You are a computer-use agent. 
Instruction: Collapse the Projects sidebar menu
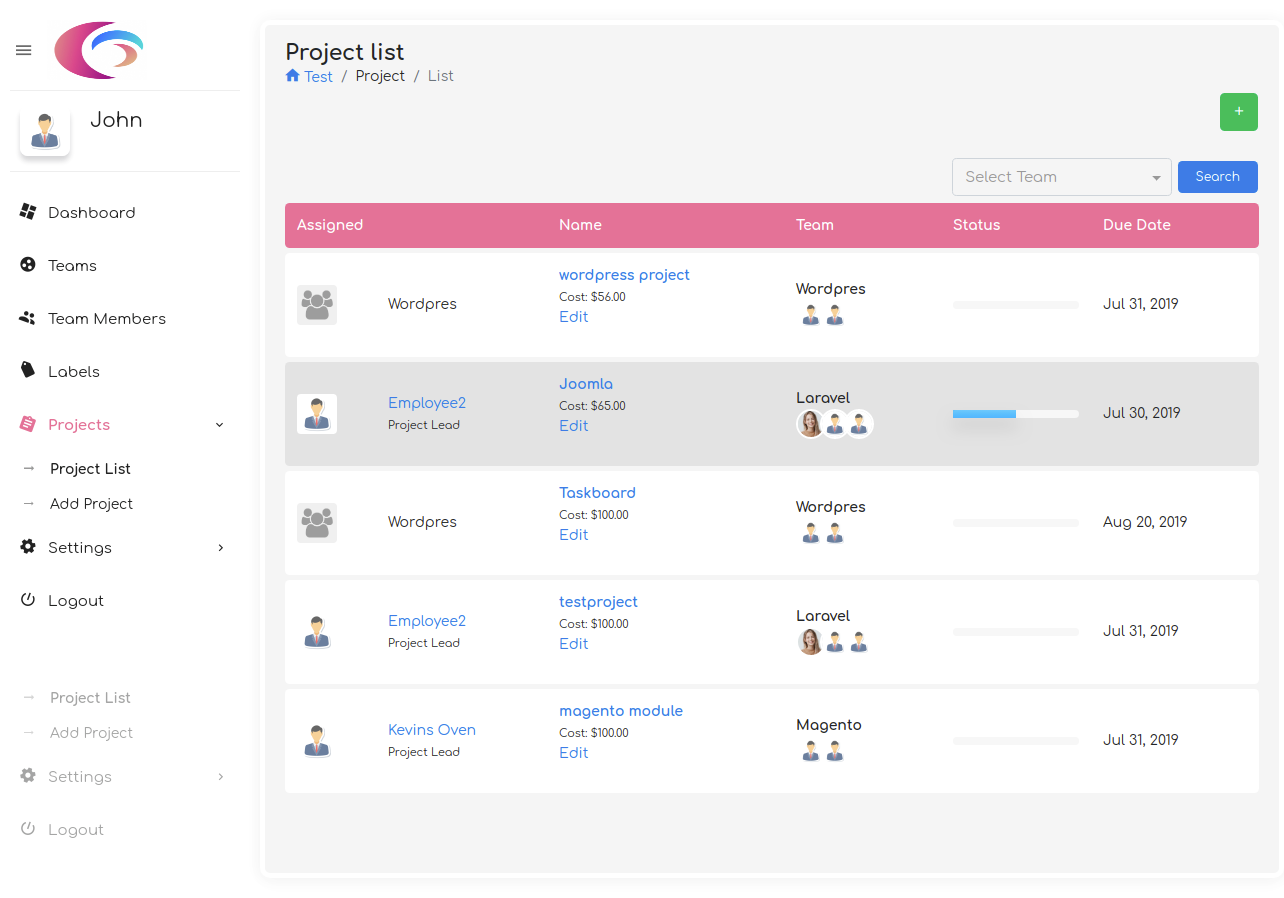point(220,425)
